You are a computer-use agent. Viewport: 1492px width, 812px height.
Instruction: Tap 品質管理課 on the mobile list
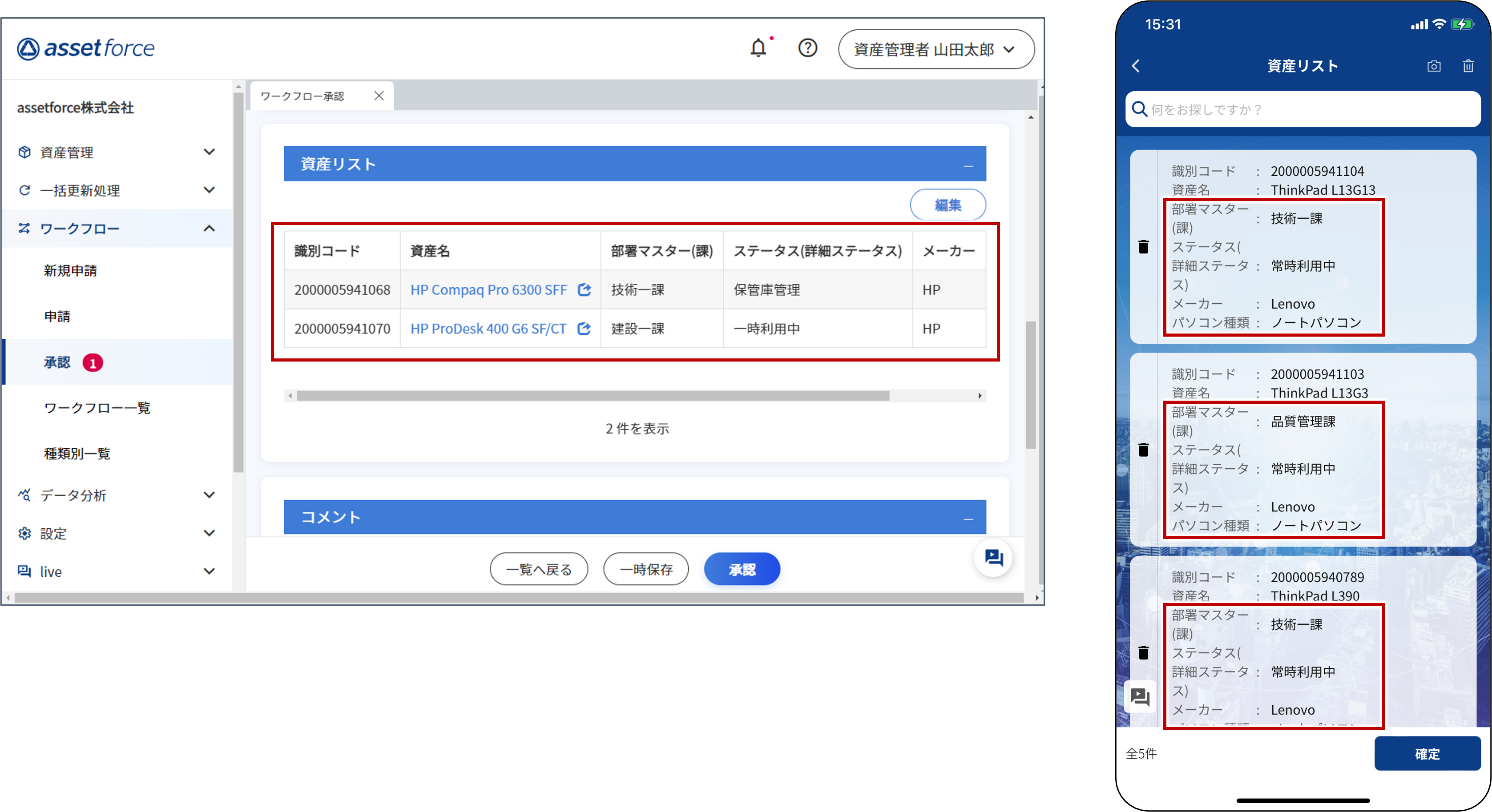click(1303, 421)
